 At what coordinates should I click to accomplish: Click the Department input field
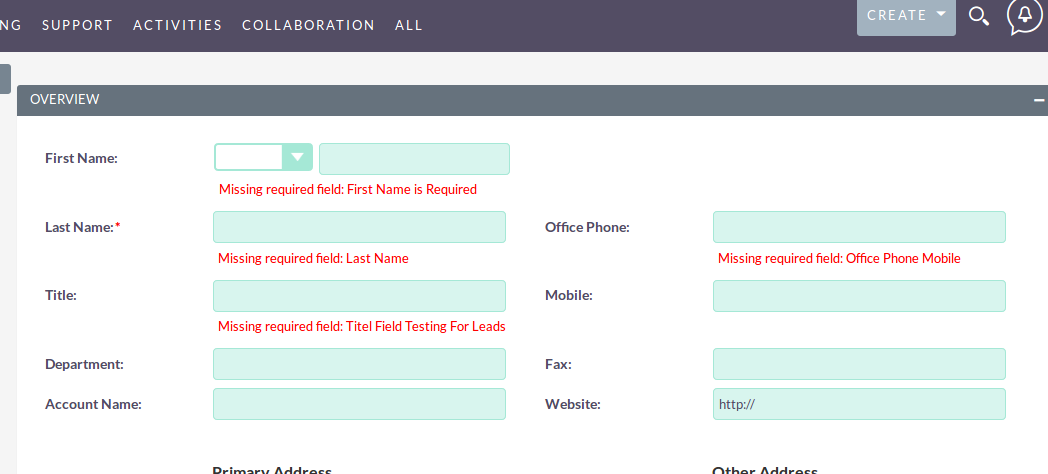click(x=360, y=364)
